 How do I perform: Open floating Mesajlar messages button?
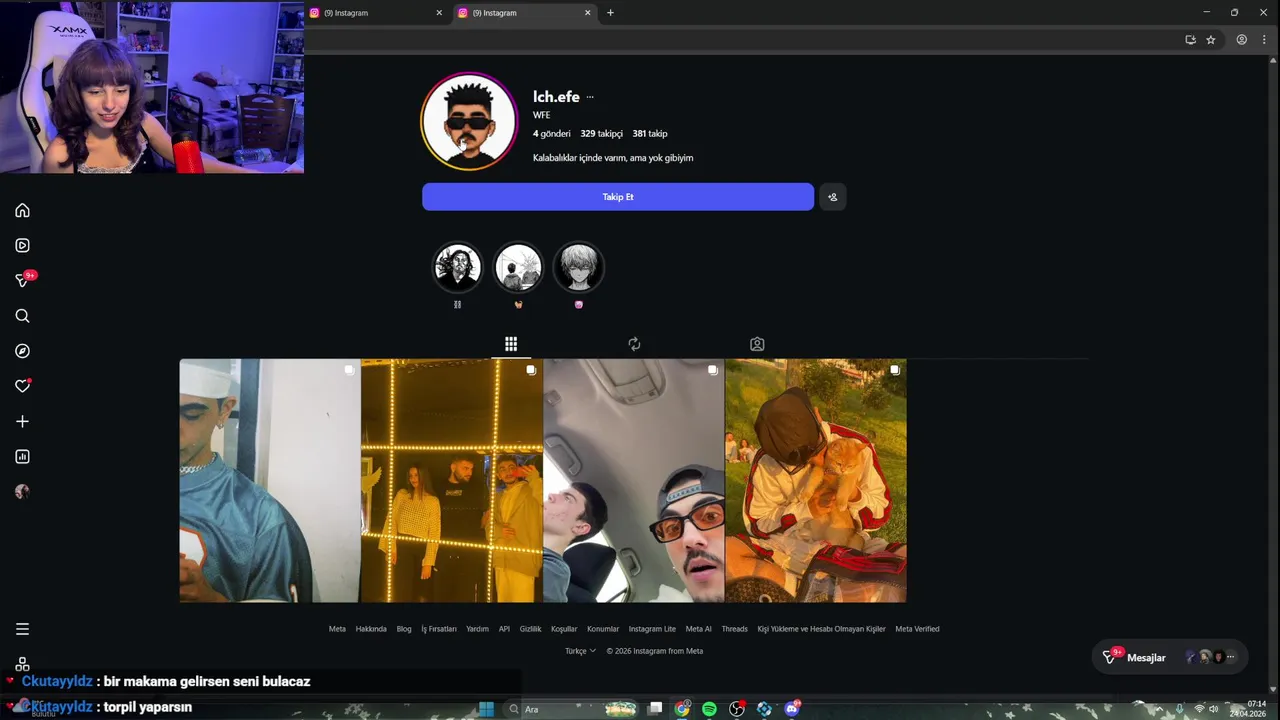tap(1170, 657)
